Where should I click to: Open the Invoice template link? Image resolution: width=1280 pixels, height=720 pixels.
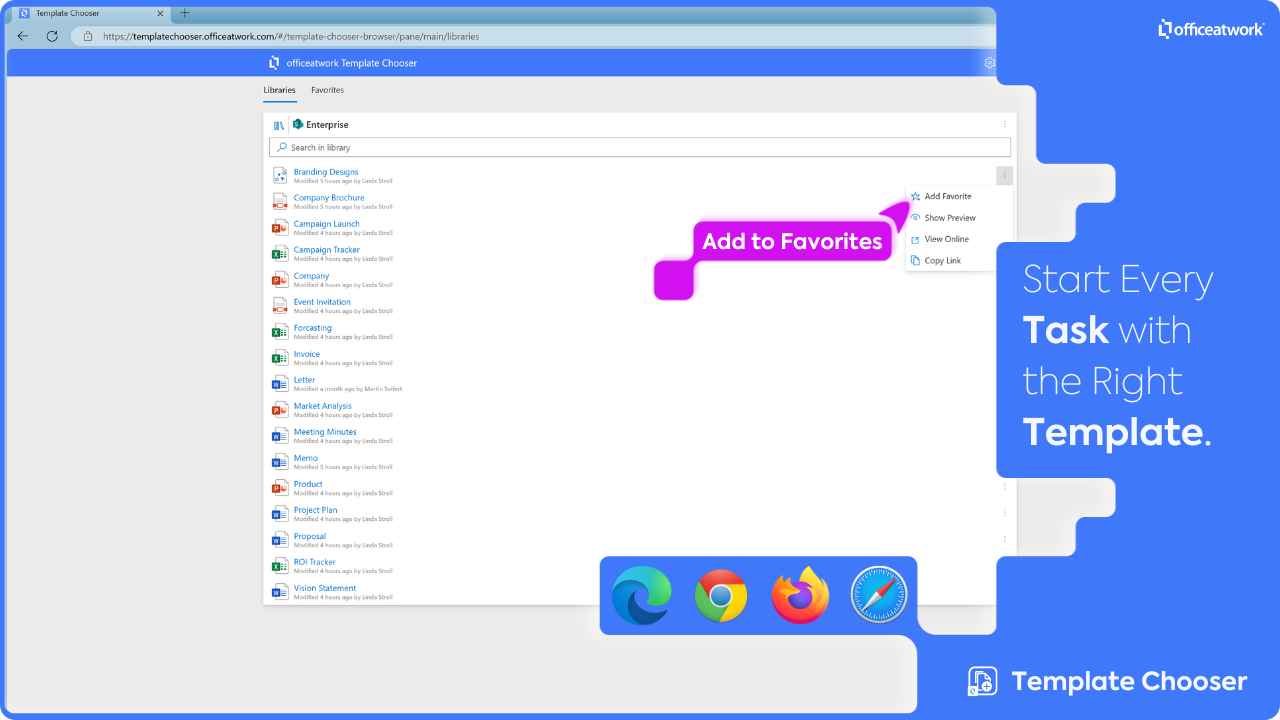[307, 354]
